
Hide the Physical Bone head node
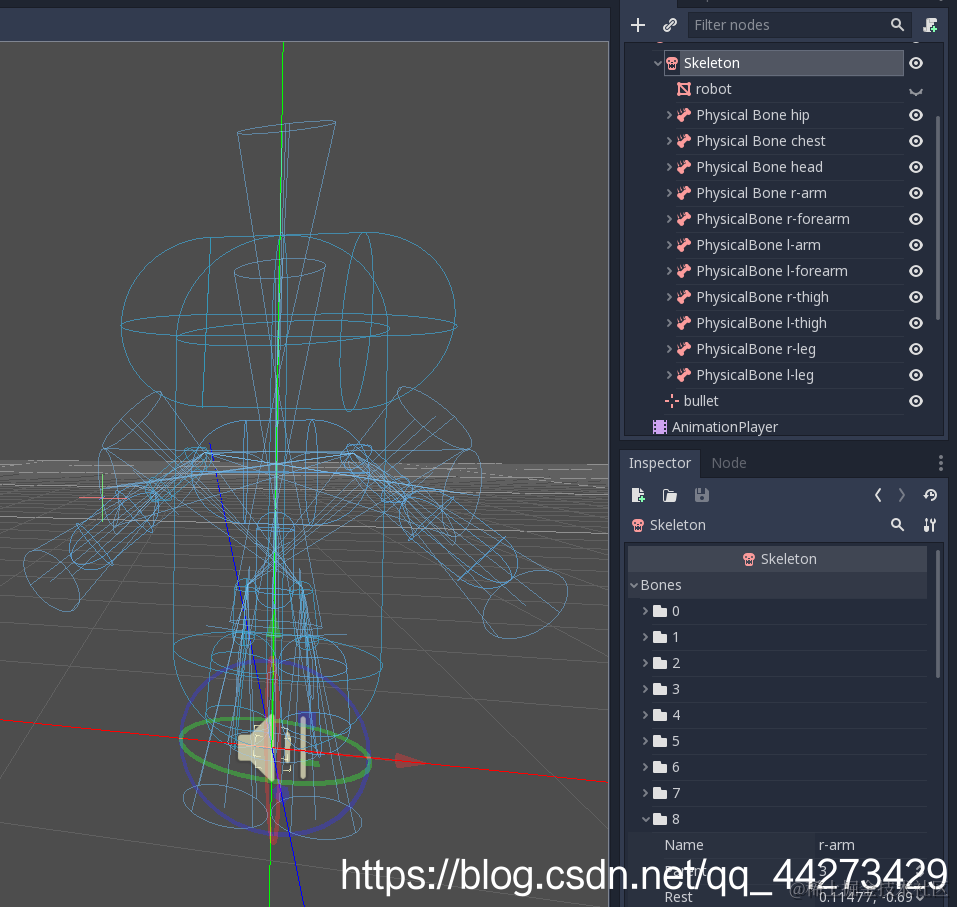[x=915, y=167]
